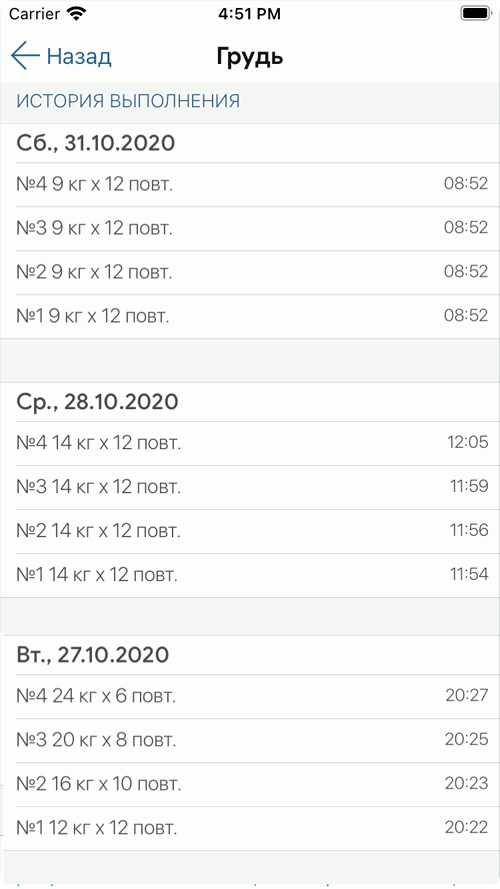Screen dimensions: 500x889
Task: Select set №1 12 кг logged at 20:22
Action: (x=250, y=828)
